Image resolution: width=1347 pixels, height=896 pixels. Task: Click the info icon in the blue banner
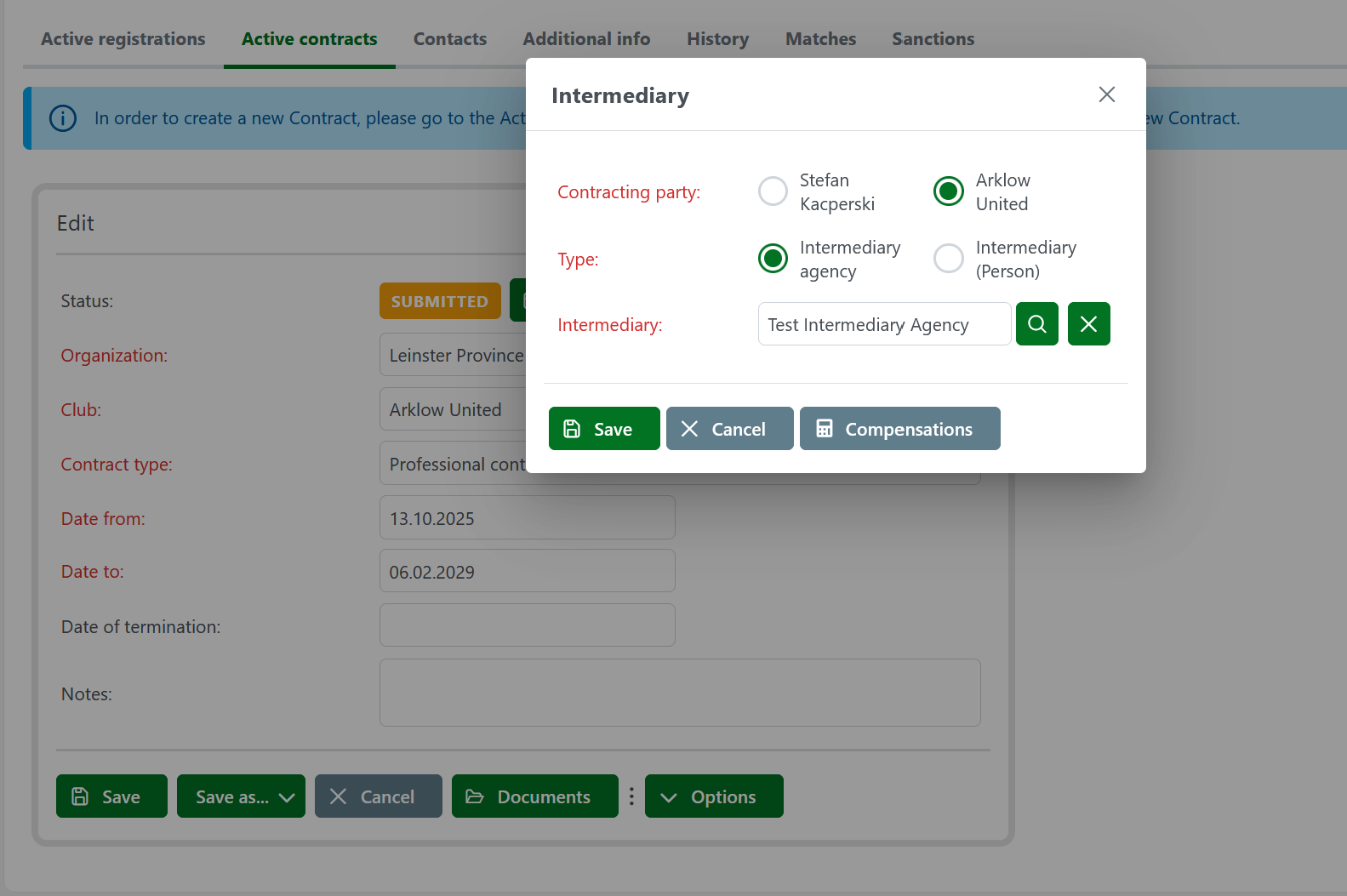coord(63,118)
